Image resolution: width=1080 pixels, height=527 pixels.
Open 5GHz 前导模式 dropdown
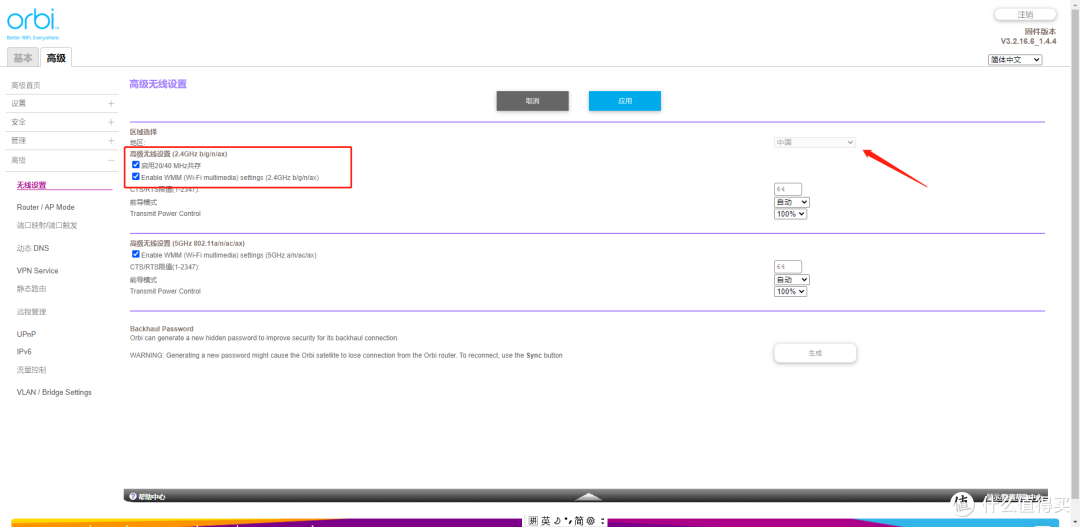pos(791,280)
